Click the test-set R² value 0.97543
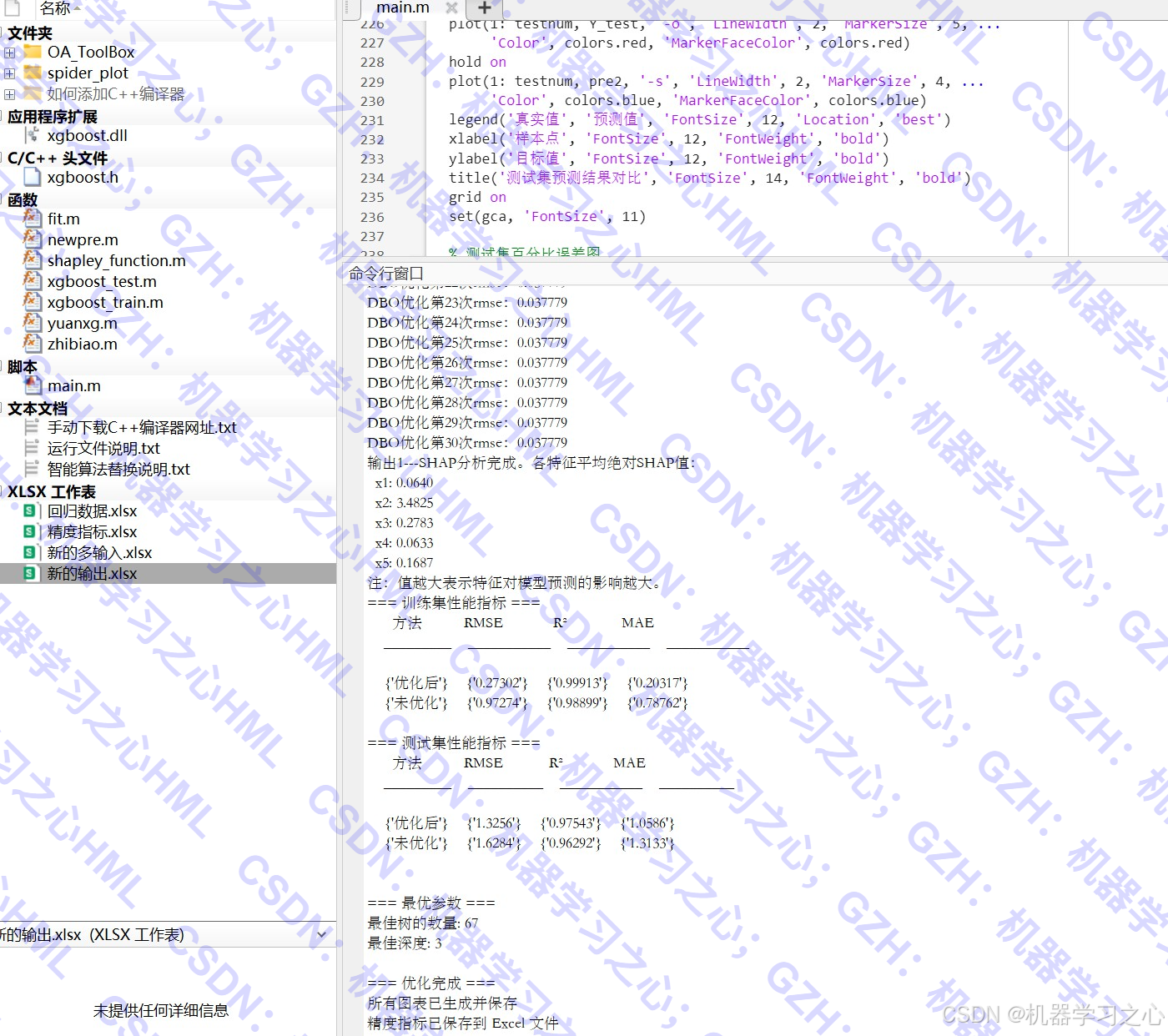 coord(571,823)
